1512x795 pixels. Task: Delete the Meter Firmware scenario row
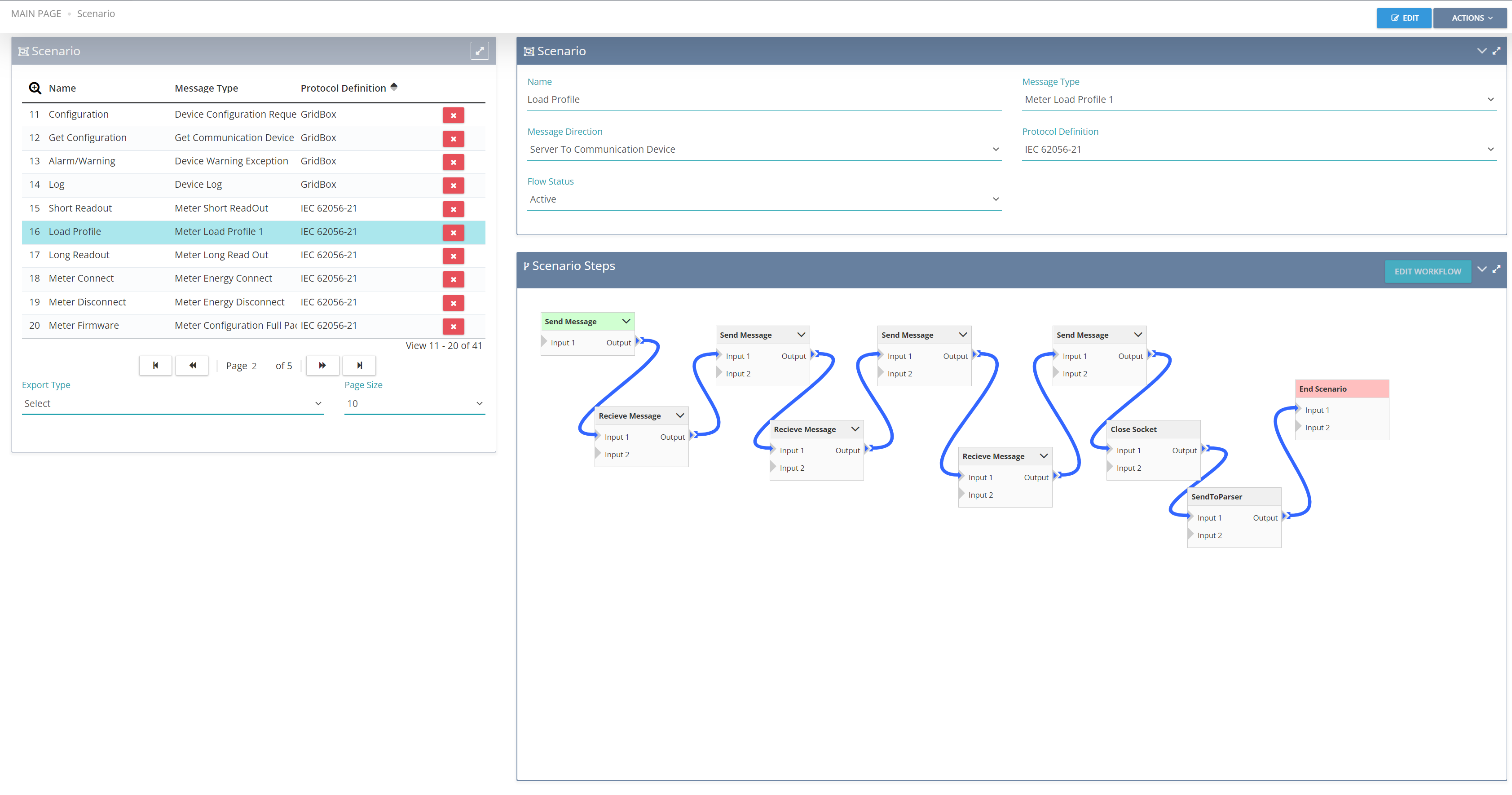(x=453, y=327)
